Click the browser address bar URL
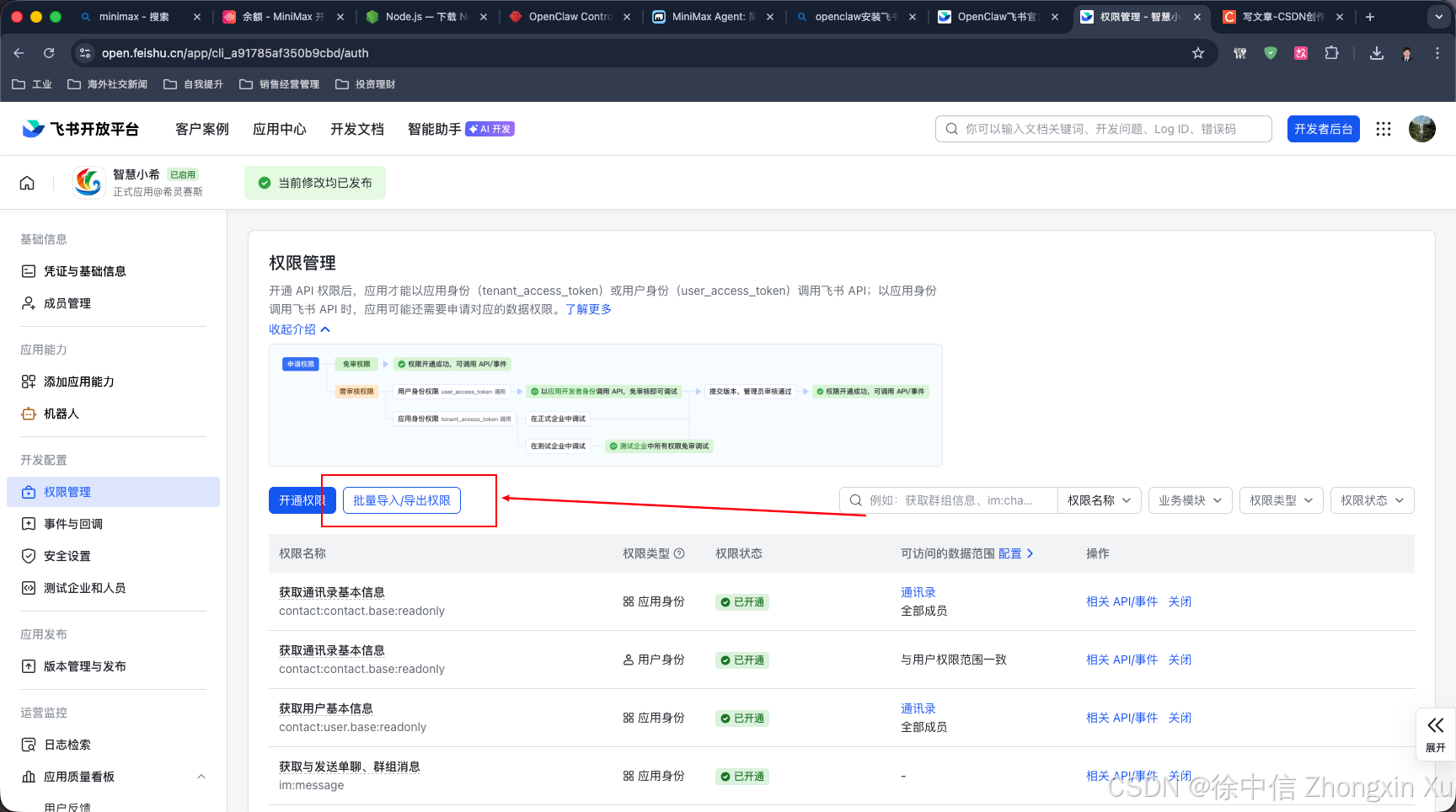The height and width of the screenshot is (812, 1456). tap(235, 53)
